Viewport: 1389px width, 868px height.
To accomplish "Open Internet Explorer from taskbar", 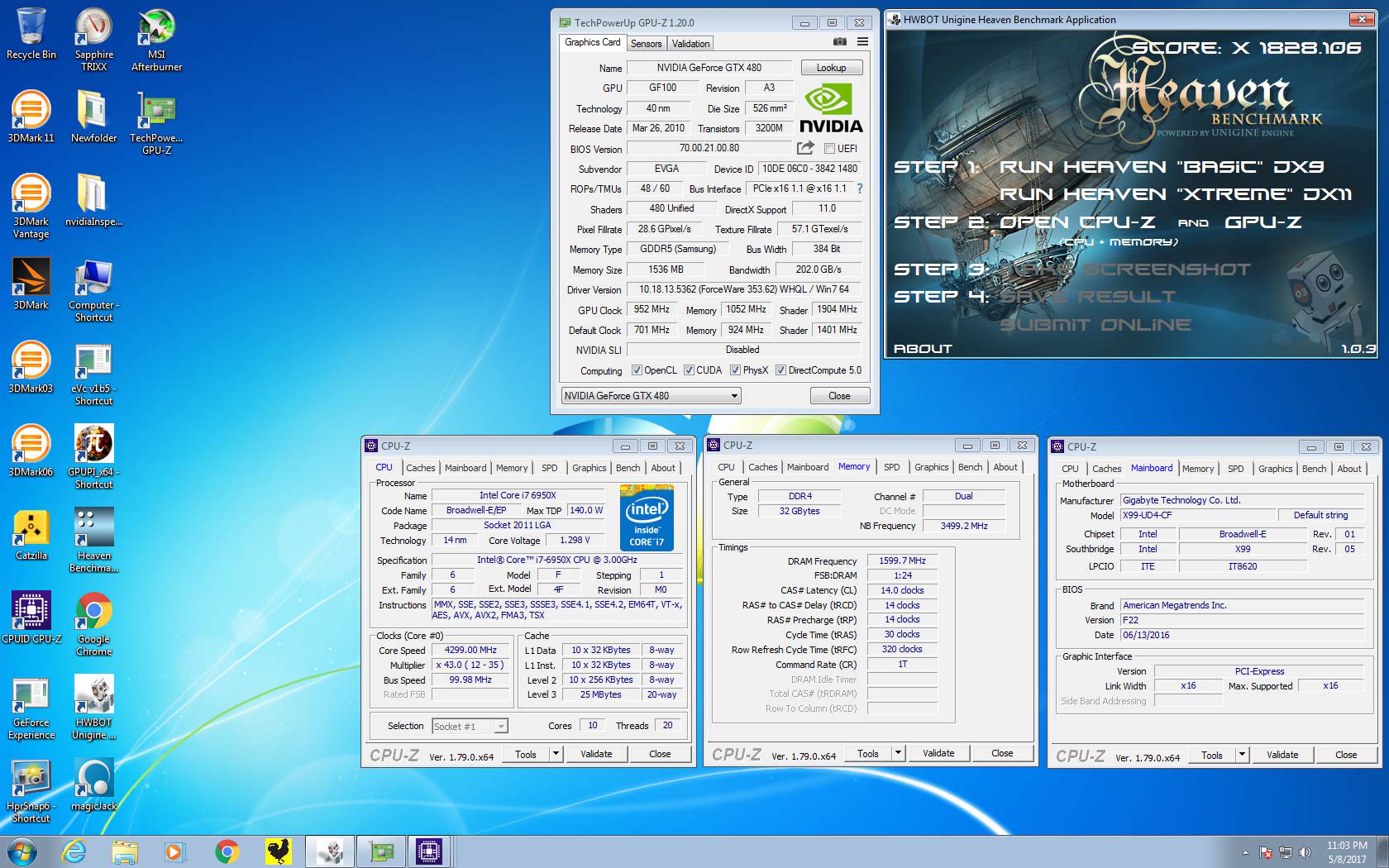I will coord(74,851).
